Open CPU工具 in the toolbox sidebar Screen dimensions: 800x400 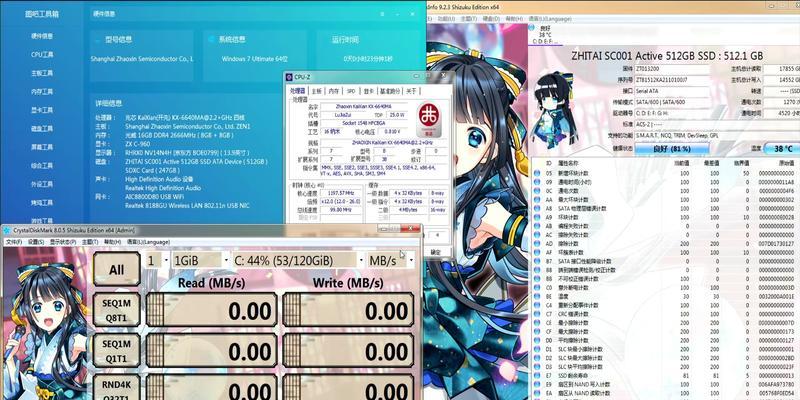click(42, 55)
